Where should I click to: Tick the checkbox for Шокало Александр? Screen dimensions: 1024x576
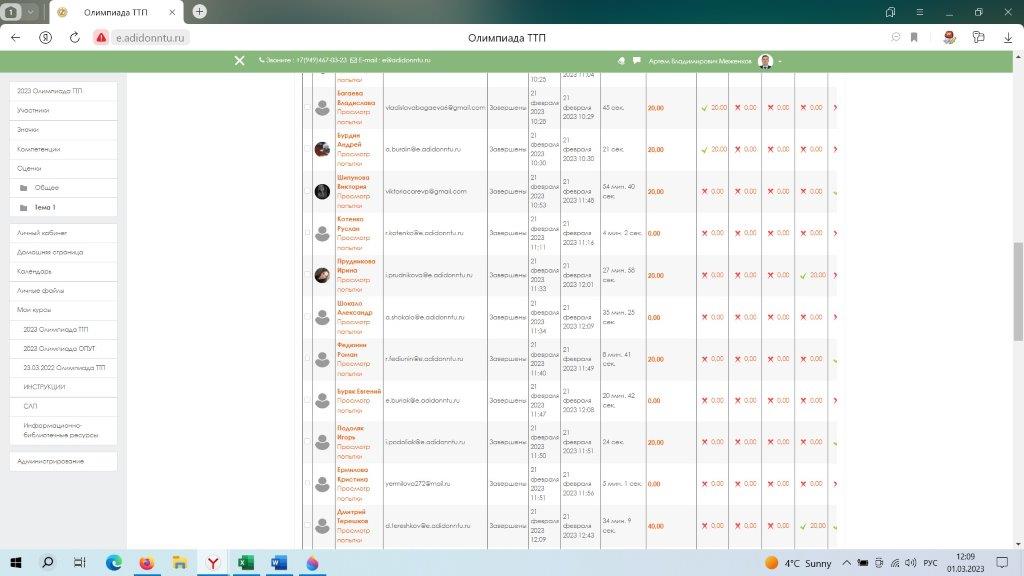coord(308,317)
